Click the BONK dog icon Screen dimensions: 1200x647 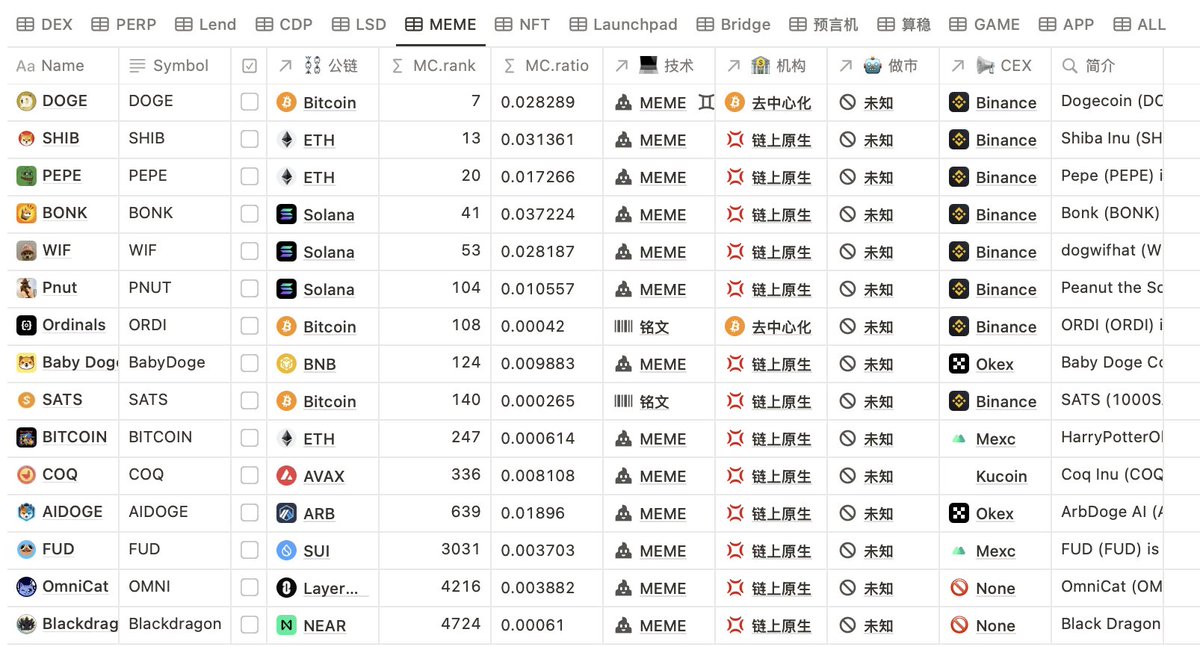tap(26, 213)
